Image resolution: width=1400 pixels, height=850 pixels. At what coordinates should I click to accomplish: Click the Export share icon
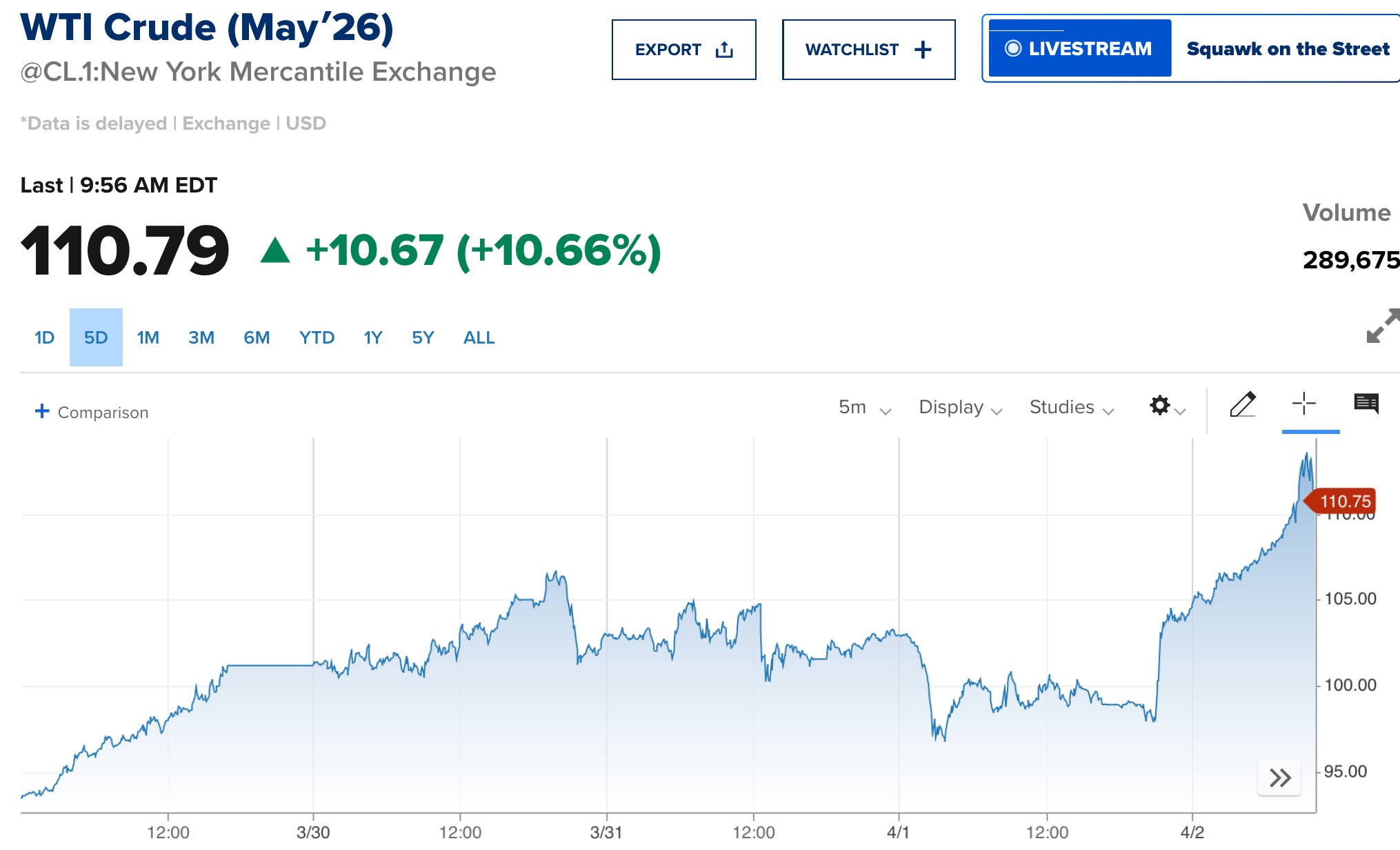click(x=724, y=50)
